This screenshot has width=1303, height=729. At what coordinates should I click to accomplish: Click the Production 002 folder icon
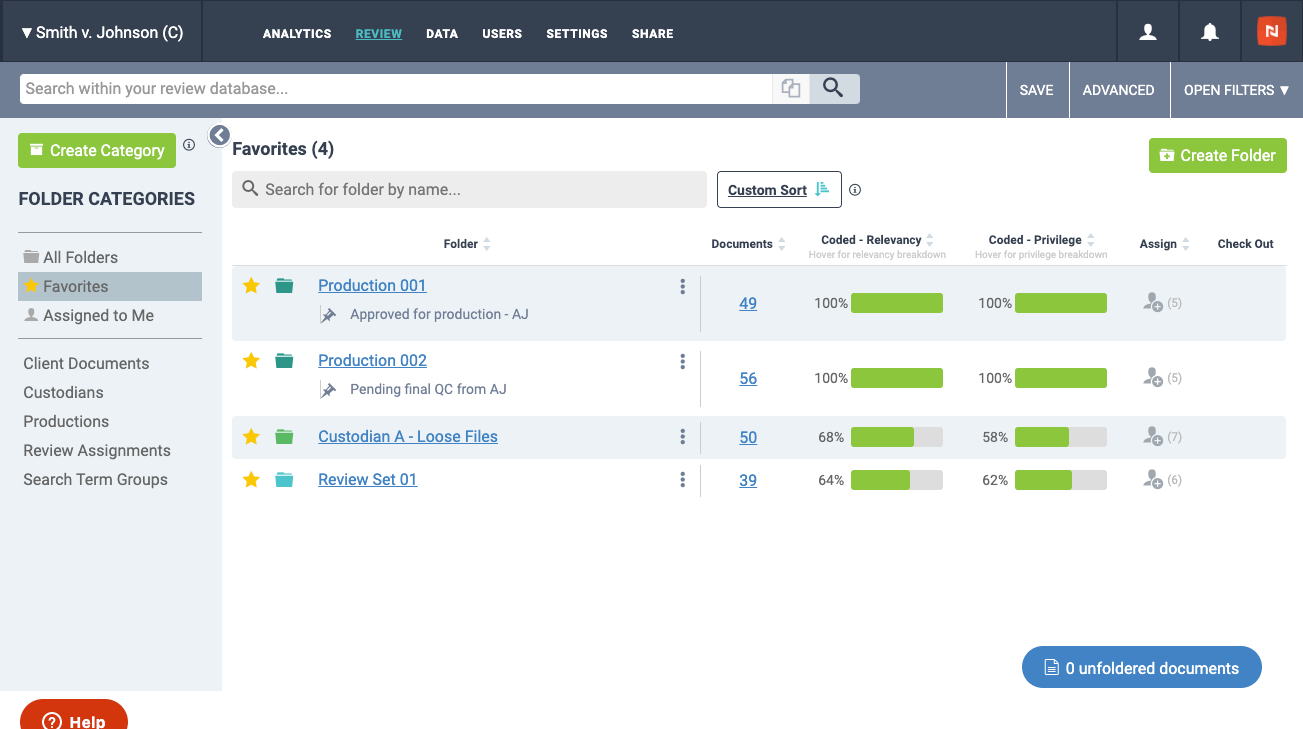(284, 361)
